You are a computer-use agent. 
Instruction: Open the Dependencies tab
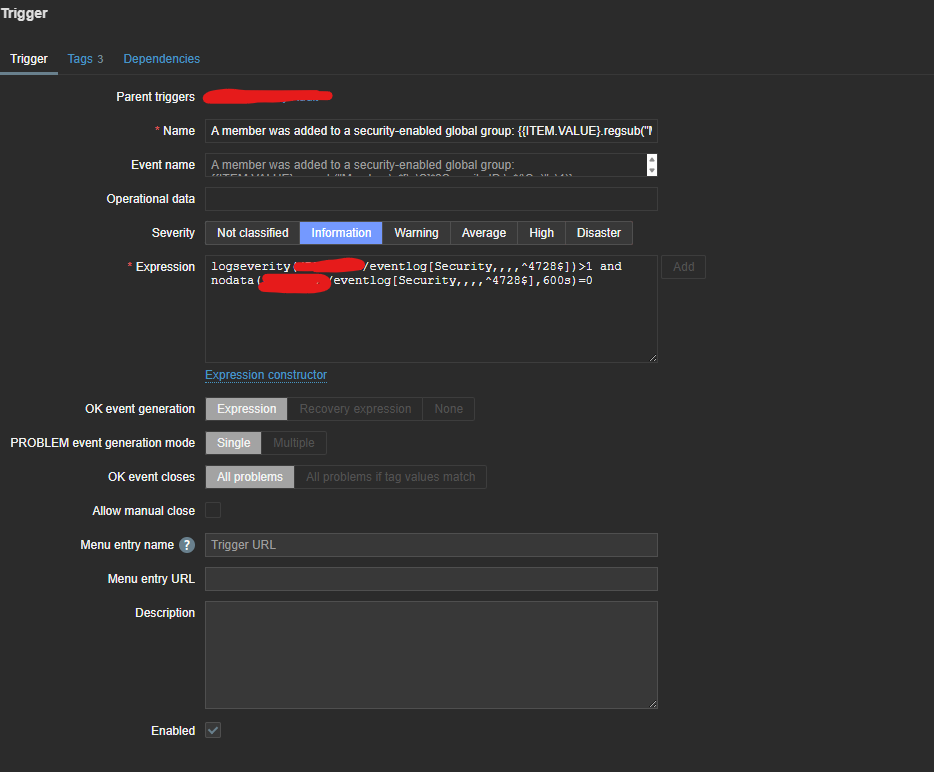[x=161, y=59]
